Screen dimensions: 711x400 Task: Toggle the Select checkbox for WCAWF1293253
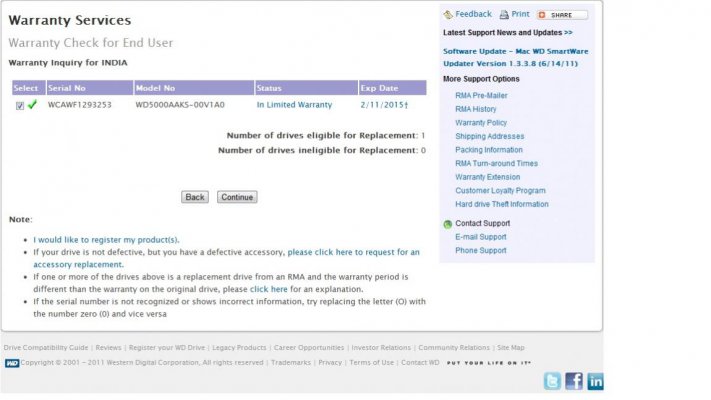point(19,106)
